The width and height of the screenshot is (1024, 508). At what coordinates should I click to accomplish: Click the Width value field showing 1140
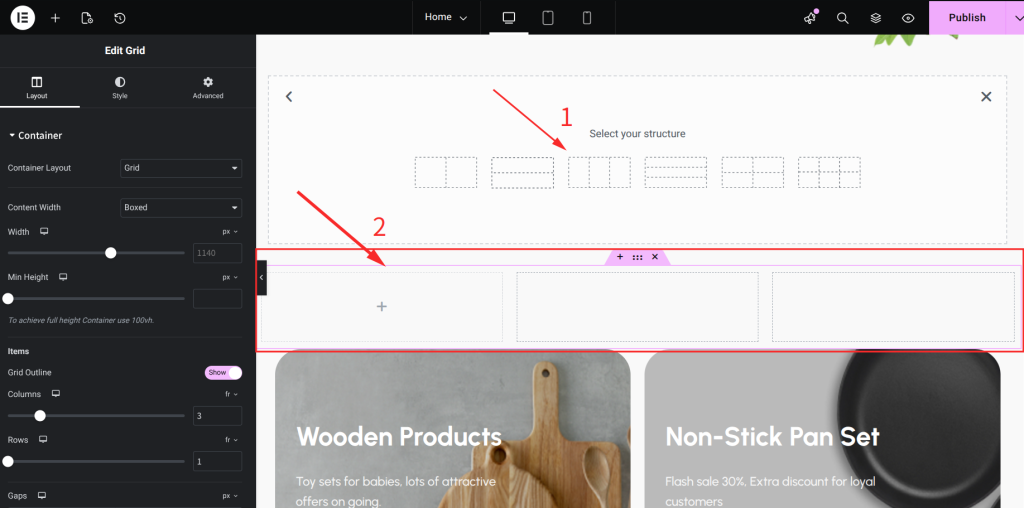pos(217,253)
